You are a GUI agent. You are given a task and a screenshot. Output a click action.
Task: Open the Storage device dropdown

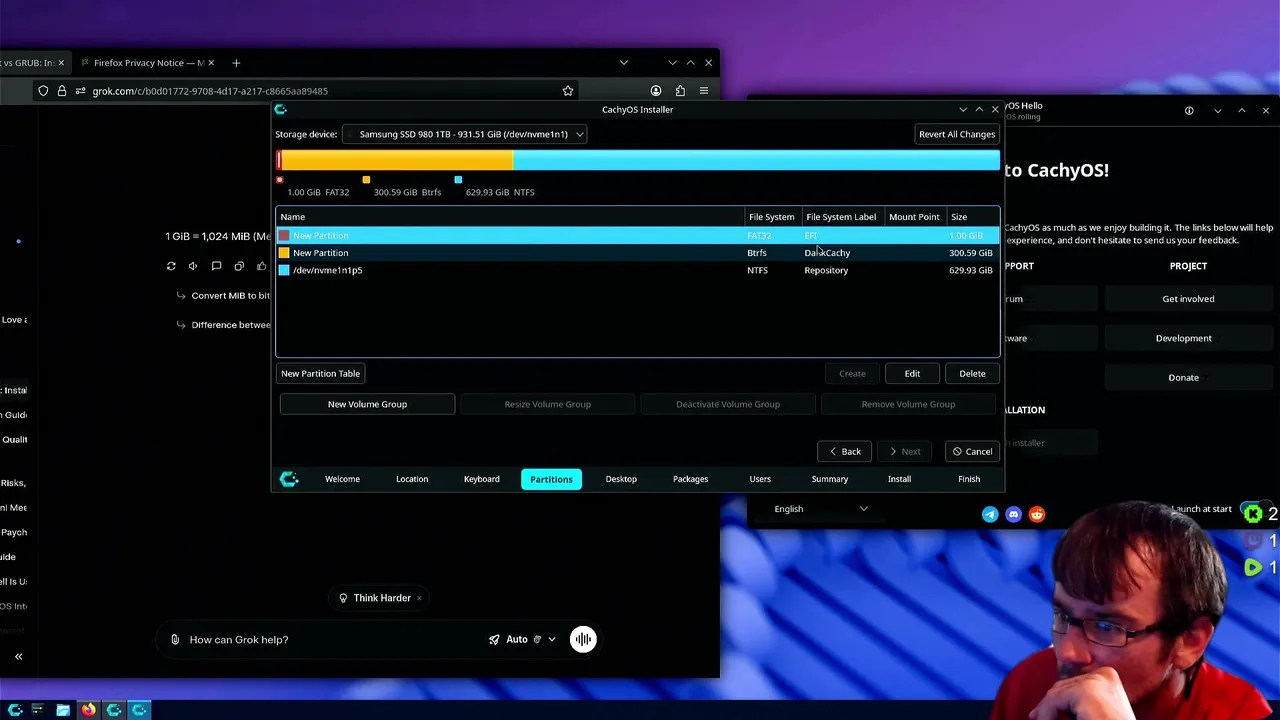coord(464,134)
